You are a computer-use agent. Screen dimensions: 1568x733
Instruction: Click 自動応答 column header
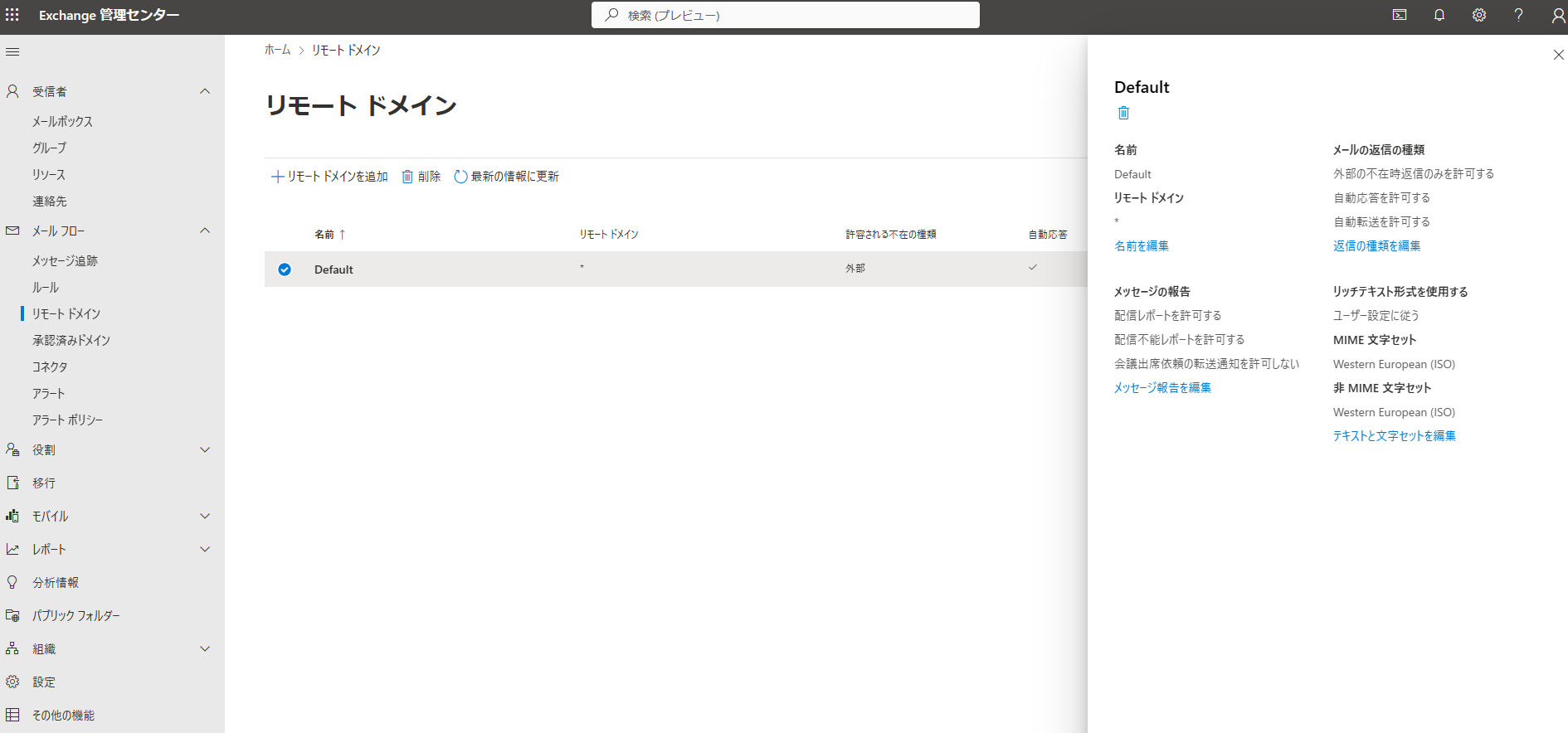[x=1048, y=235]
